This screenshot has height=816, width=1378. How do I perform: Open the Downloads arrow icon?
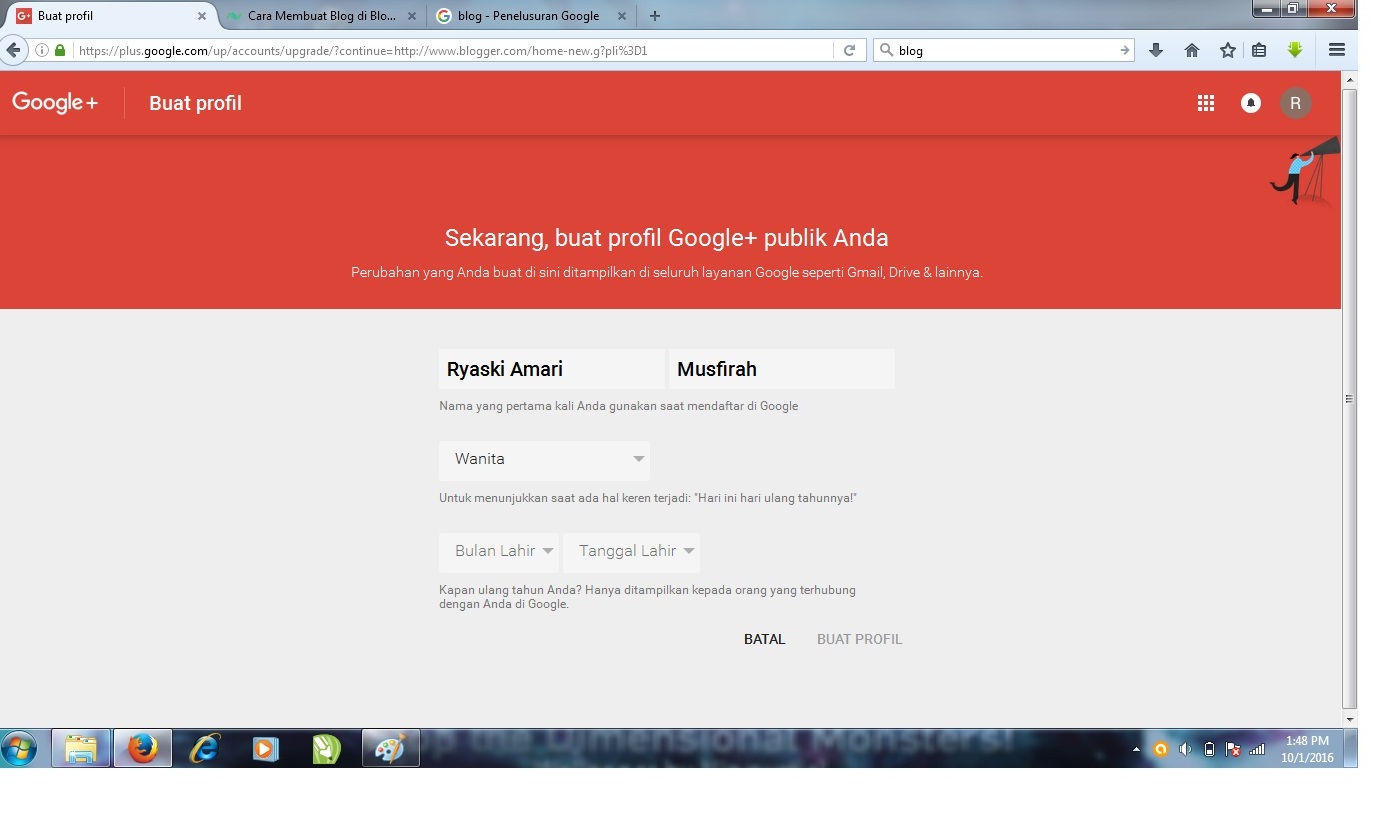[1156, 50]
